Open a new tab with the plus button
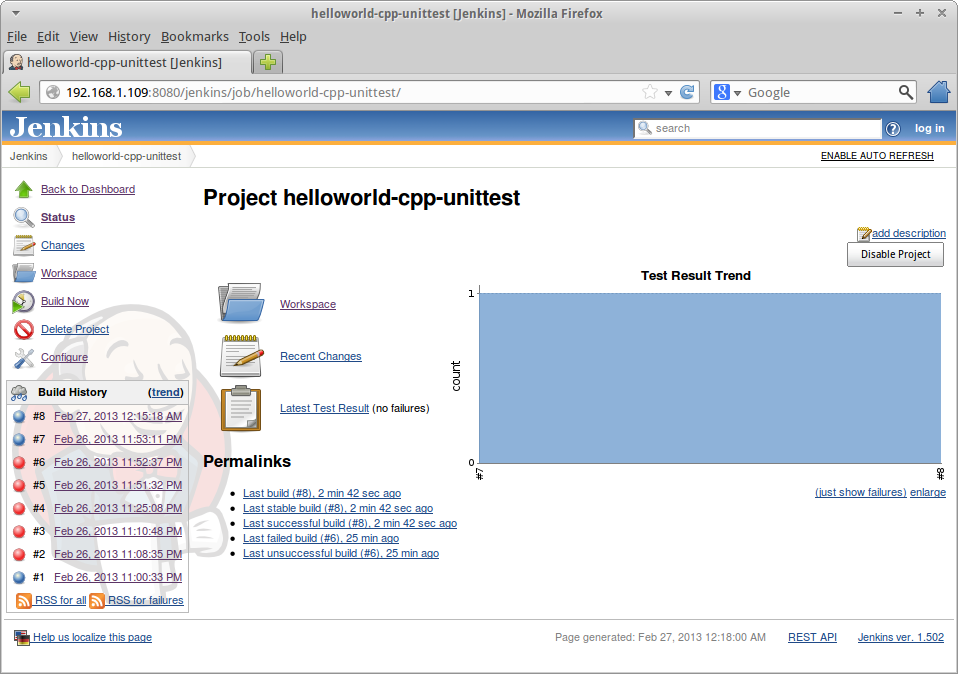The width and height of the screenshot is (958, 674). (268, 62)
